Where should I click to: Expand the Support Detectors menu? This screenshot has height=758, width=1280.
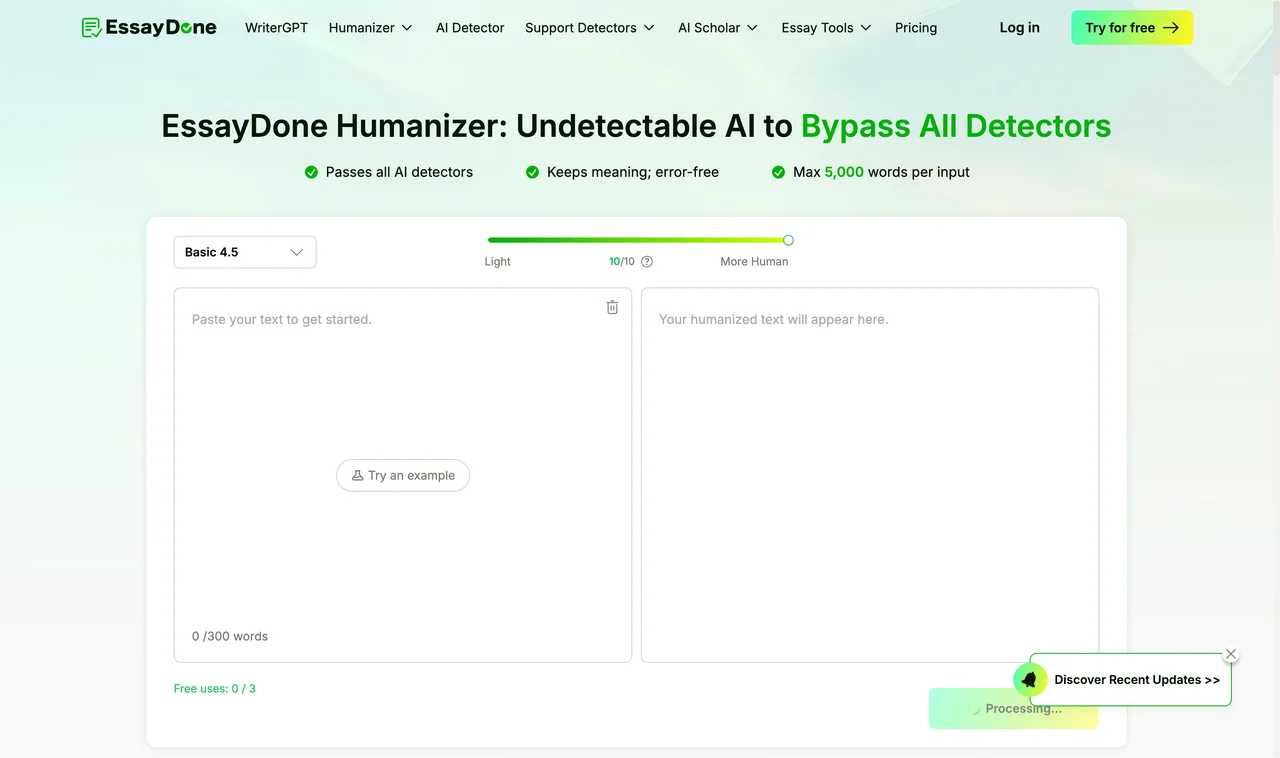tap(590, 28)
